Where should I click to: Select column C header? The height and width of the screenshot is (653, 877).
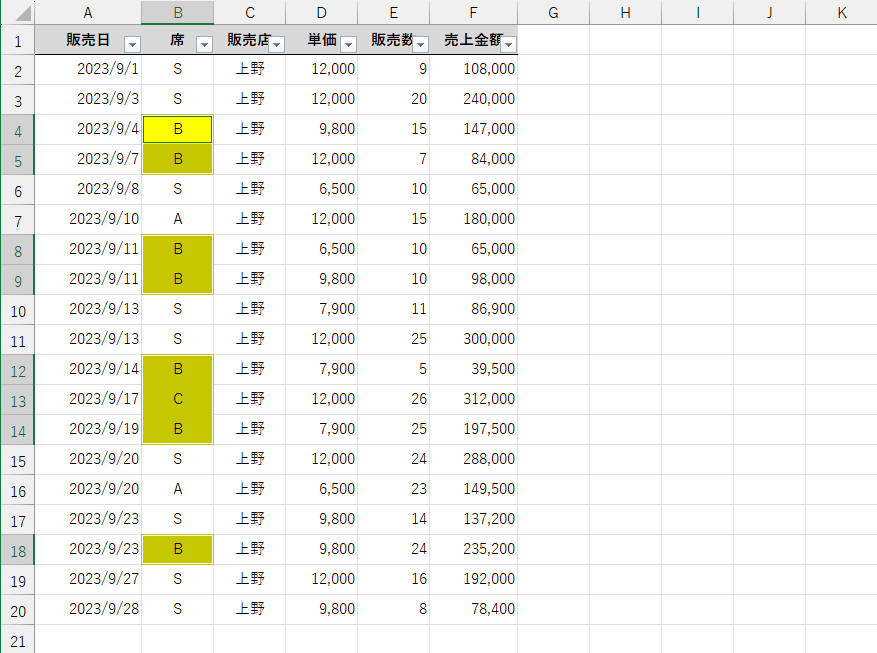tap(249, 12)
